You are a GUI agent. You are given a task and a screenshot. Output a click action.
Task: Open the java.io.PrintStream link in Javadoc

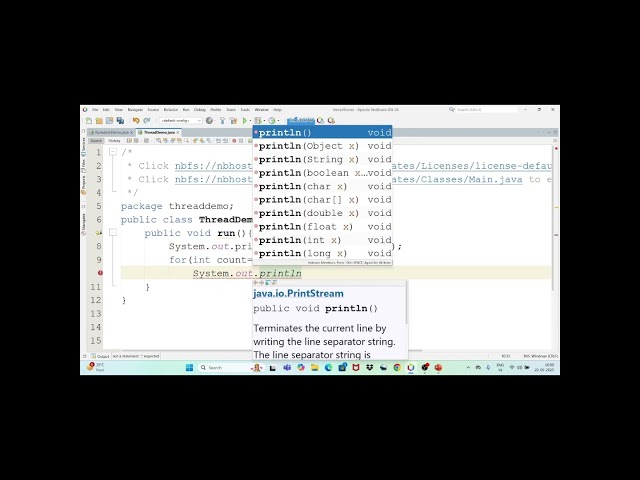pos(298,293)
